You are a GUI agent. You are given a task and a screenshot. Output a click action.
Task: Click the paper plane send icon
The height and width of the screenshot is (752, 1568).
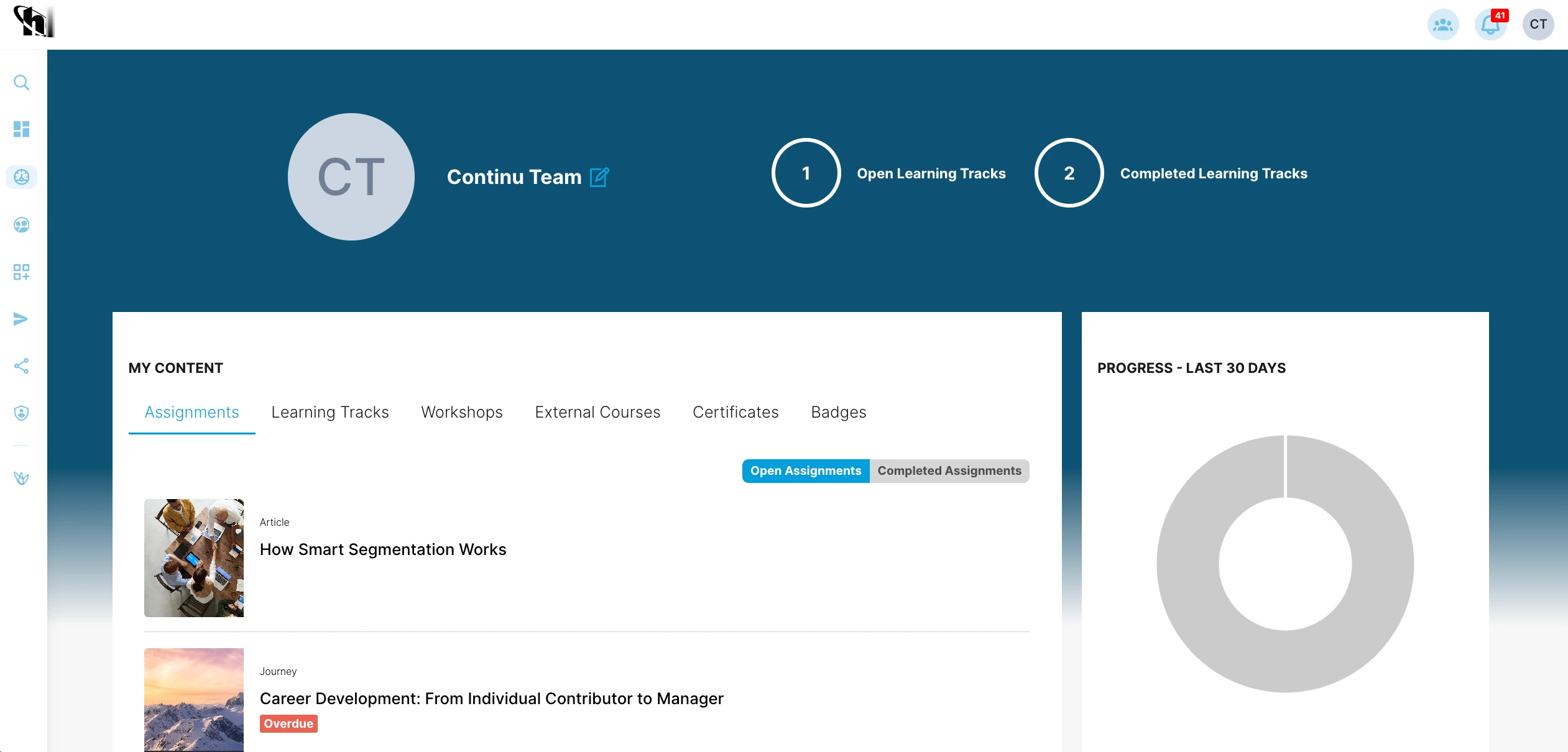(21, 319)
